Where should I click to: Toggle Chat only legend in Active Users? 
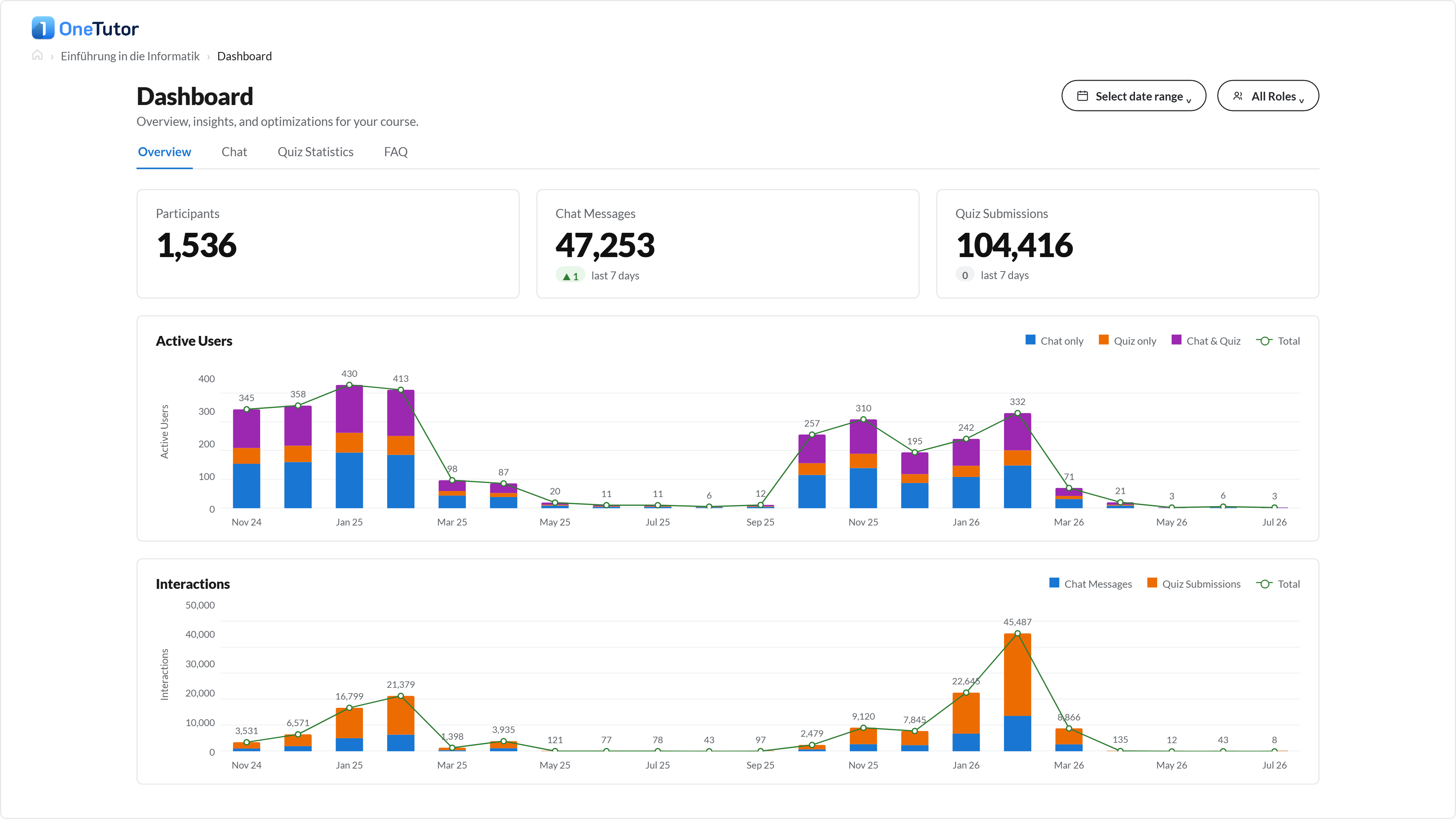(x=1054, y=341)
